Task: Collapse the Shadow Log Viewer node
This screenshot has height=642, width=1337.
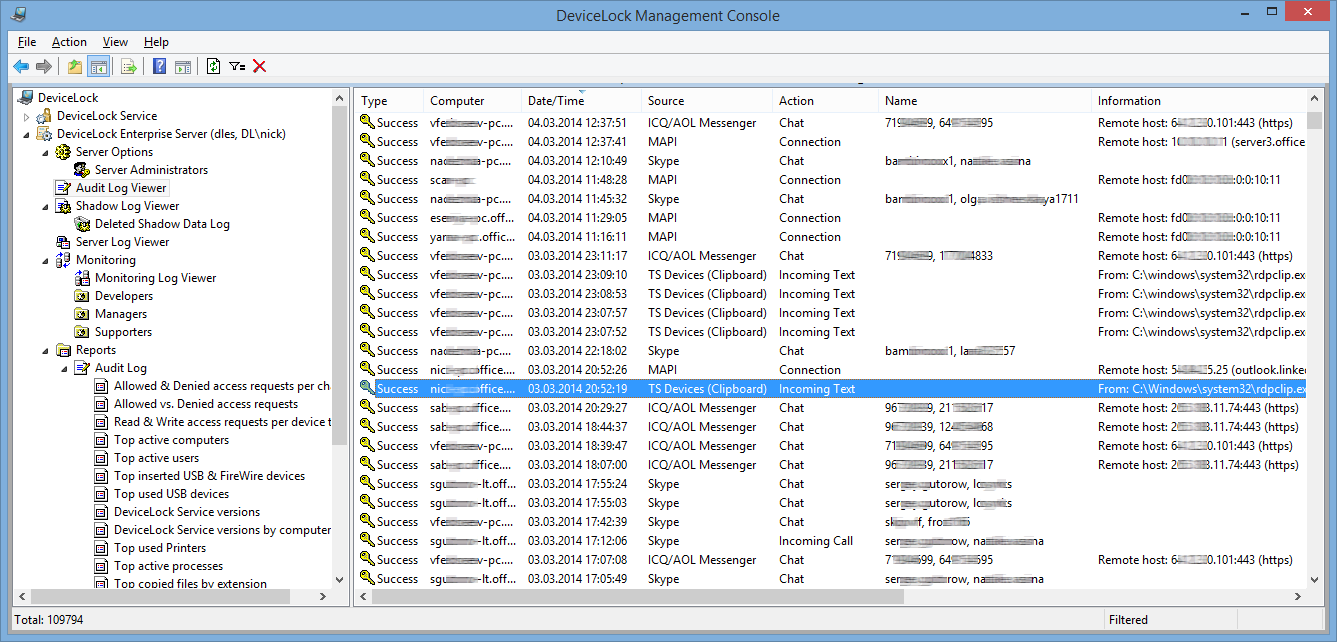Action: tap(46, 206)
